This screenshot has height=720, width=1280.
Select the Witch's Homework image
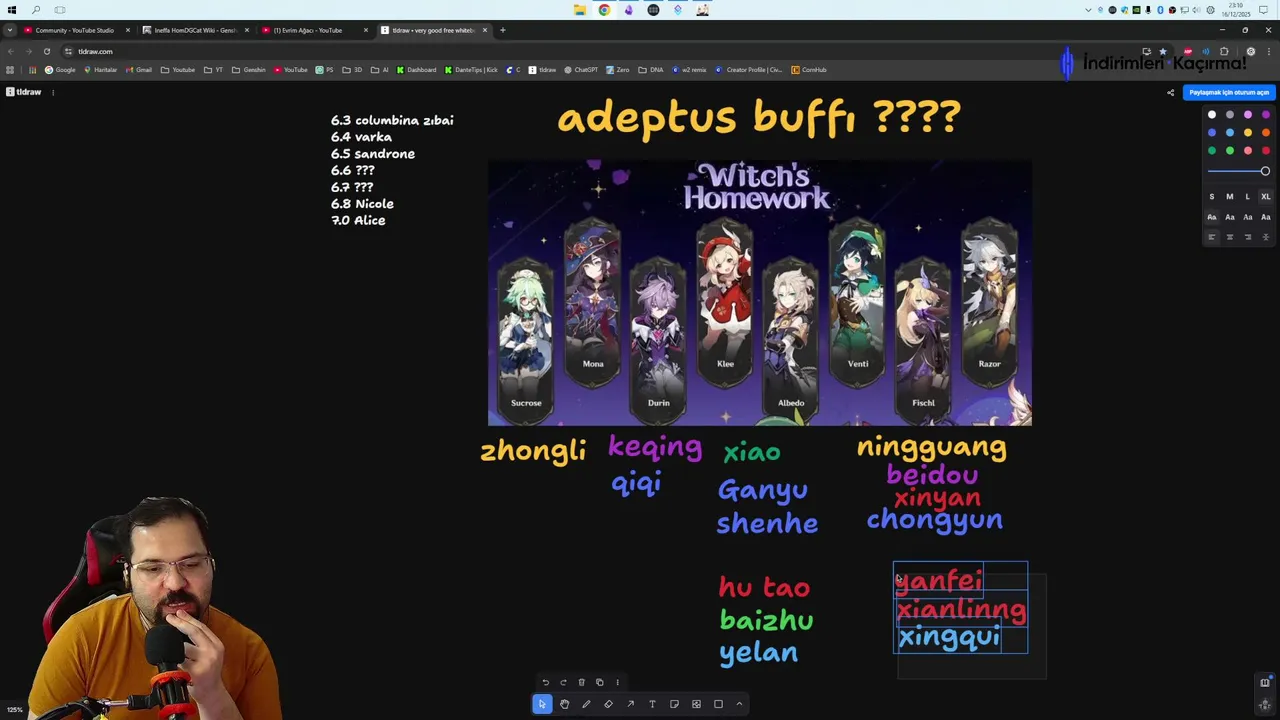(760, 293)
